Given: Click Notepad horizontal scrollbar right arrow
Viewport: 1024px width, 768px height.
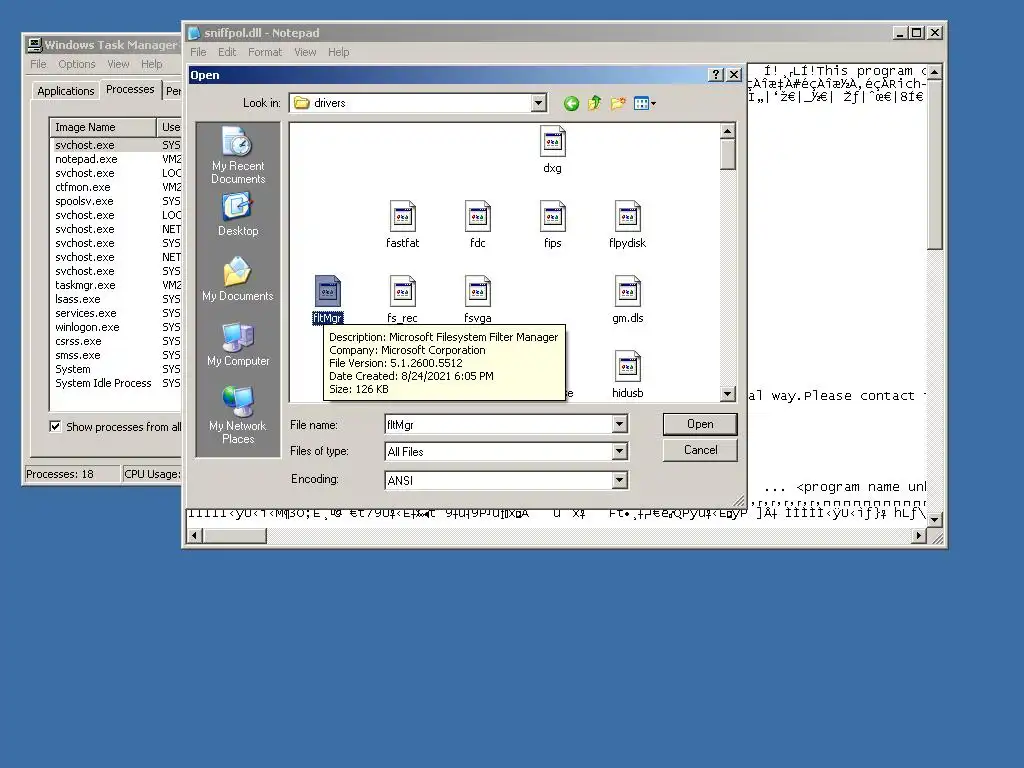Looking at the screenshot, I should (x=919, y=536).
